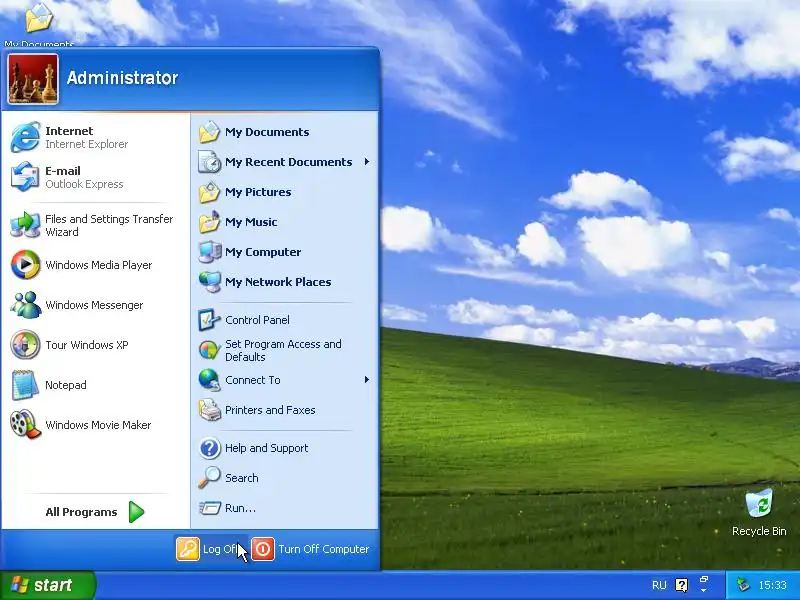Click the "Tour Windows XP" label
Viewport: 800px width, 600px height.
click(87, 345)
